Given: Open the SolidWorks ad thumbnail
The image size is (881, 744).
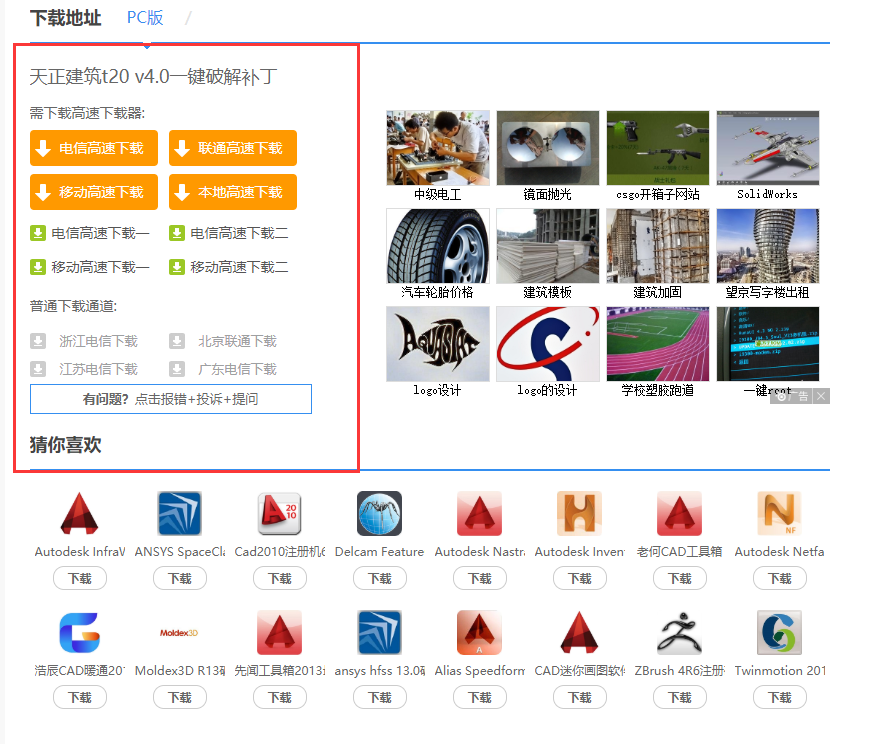Looking at the screenshot, I should click(x=768, y=148).
